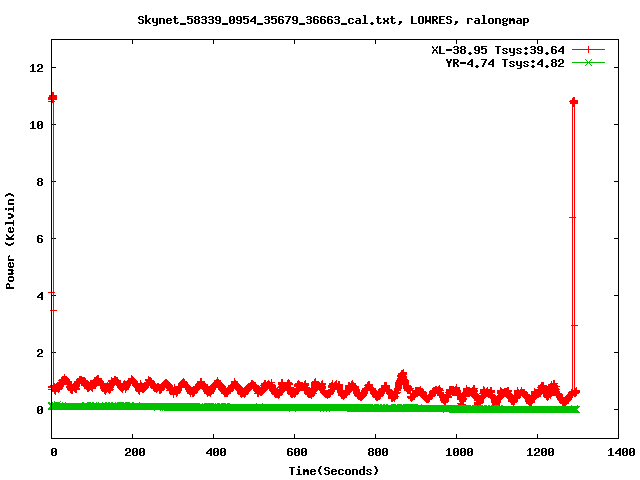The image size is (640, 480).
Task: Click x-axis tick label "1000"
Action: [x=459, y=452]
